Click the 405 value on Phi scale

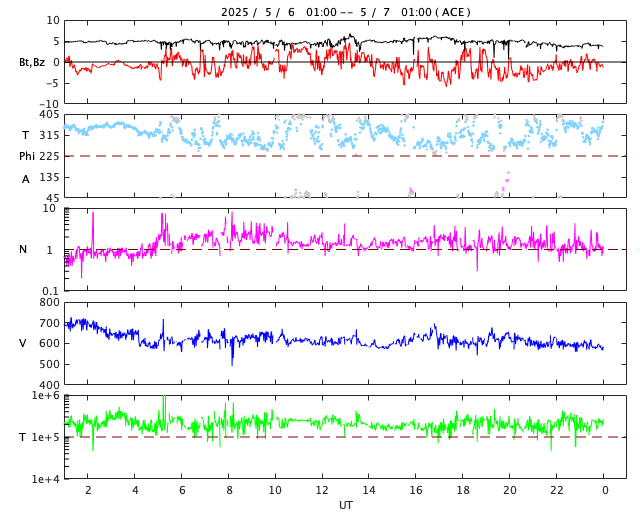[49, 114]
